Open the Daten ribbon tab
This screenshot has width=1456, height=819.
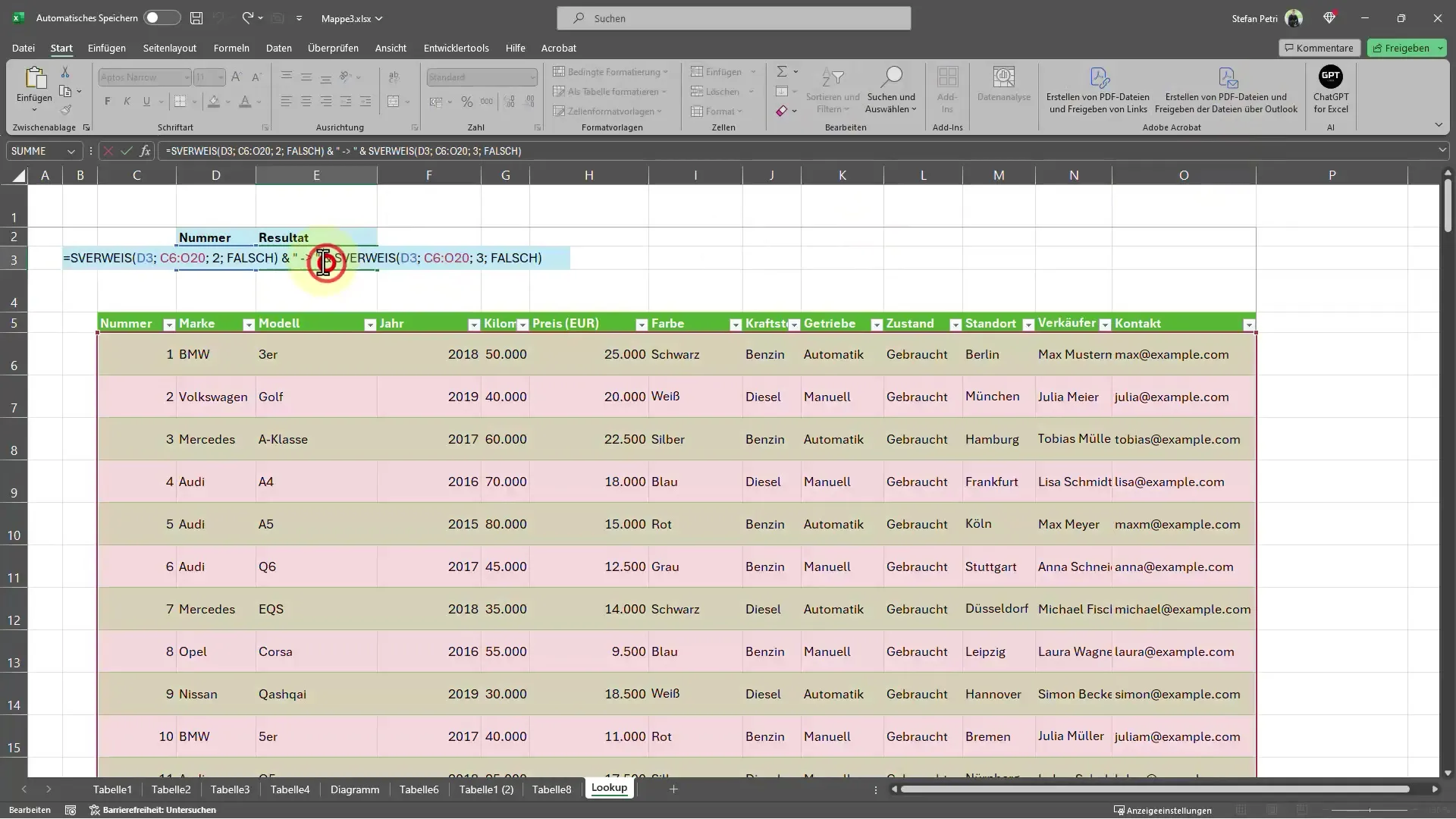278,48
